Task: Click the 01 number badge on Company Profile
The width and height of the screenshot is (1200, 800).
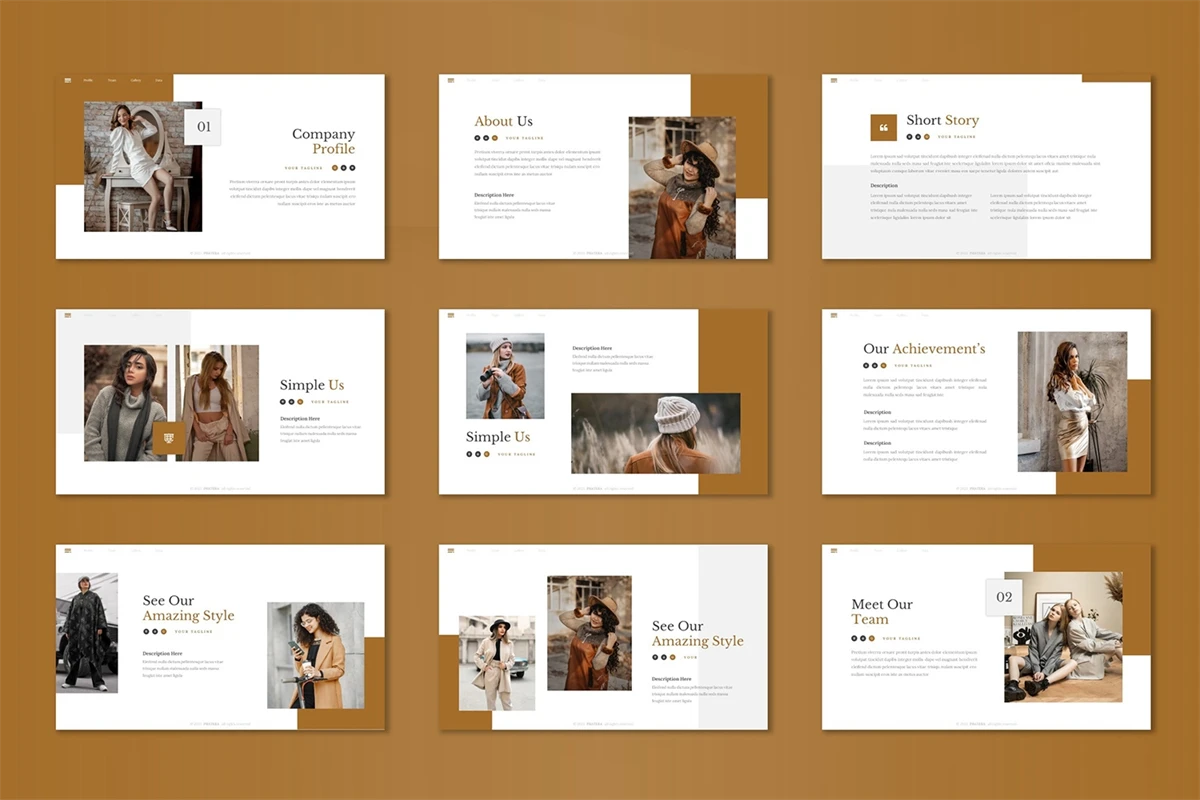Action: click(x=203, y=127)
